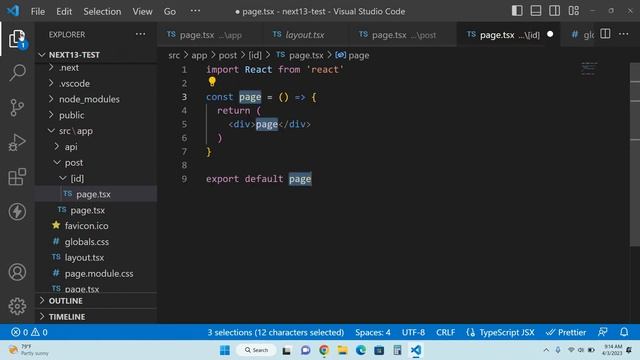Open the Selection menu
640x360 pixels.
point(102,11)
